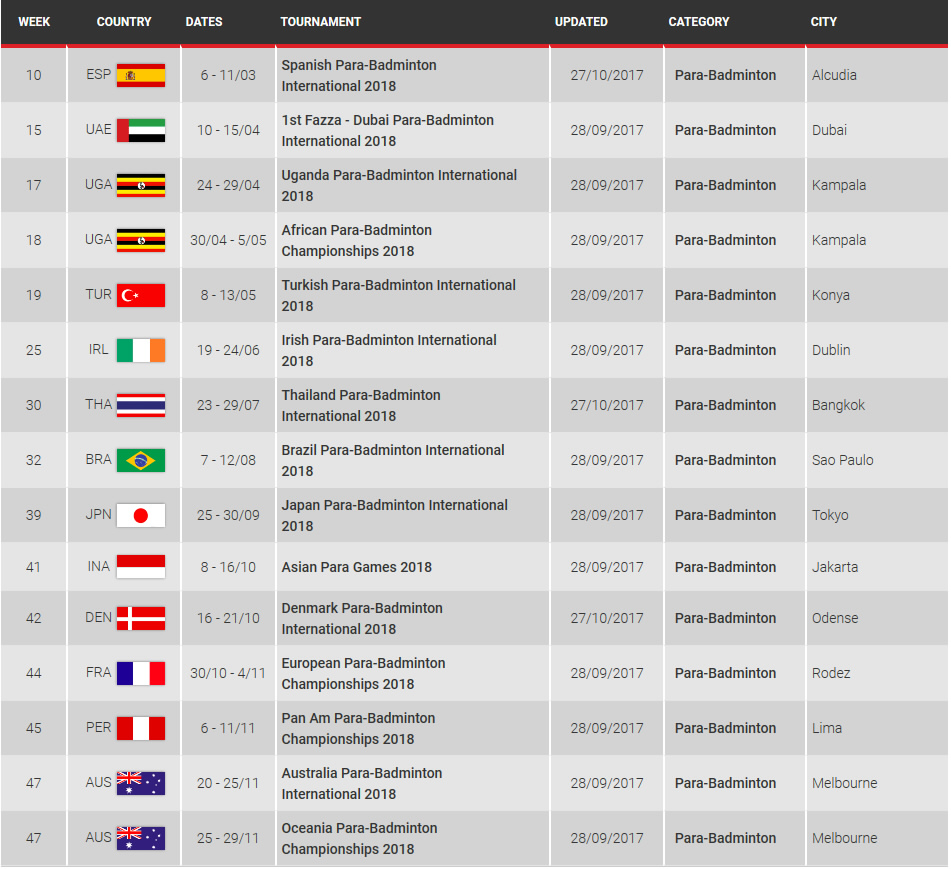Image resolution: width=951 pixels, height=869 pixels.
Task: Click the Peru flag icon
Action: point(141,728)
